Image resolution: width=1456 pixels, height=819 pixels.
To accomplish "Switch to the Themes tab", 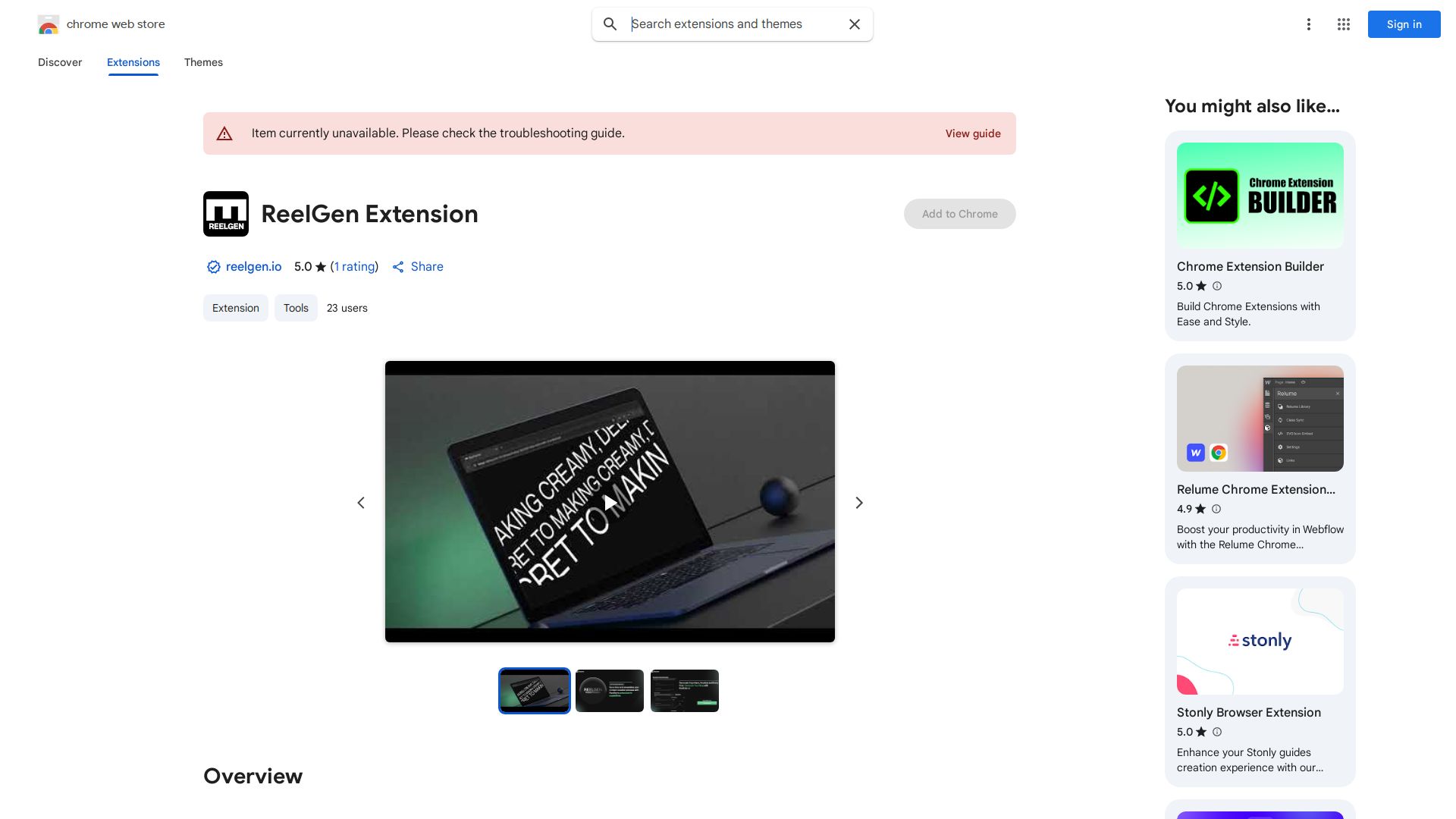I will click(203, 62).
